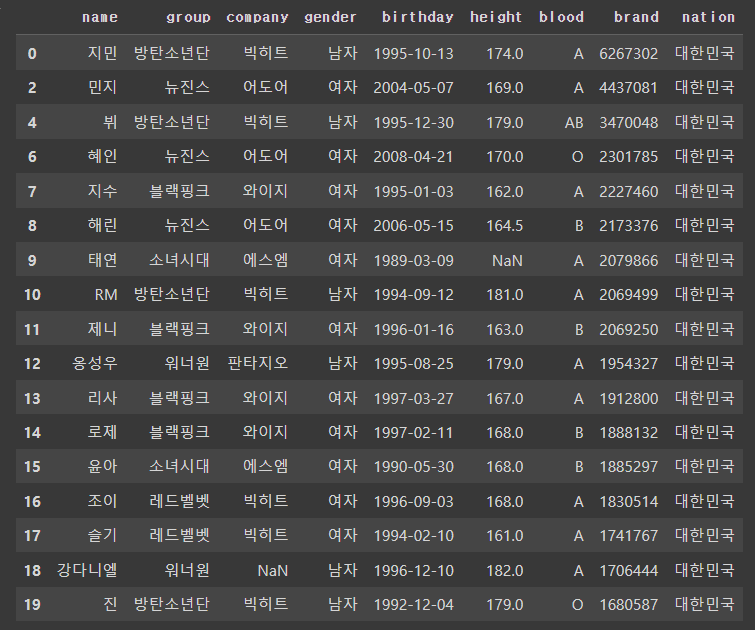This screenshot has width=755, height=630.
Task: Select the name cell '리사'
Action: [102, 398]
